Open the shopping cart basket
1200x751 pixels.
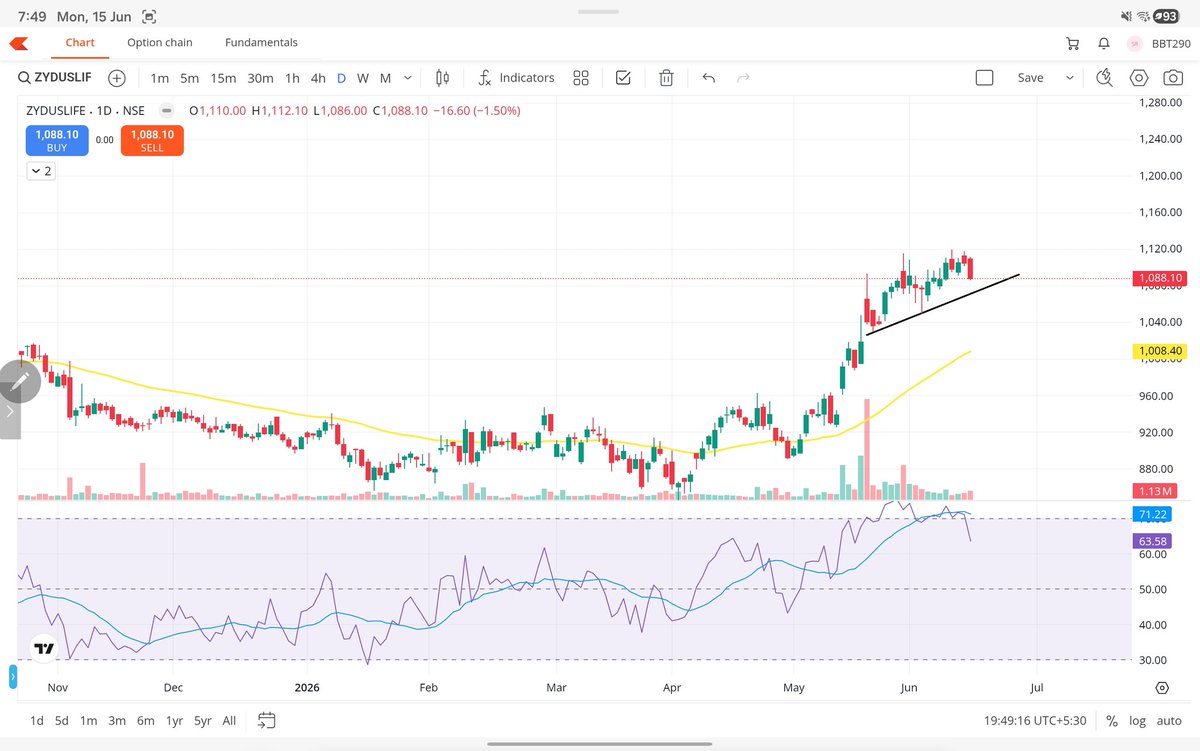1073,44
